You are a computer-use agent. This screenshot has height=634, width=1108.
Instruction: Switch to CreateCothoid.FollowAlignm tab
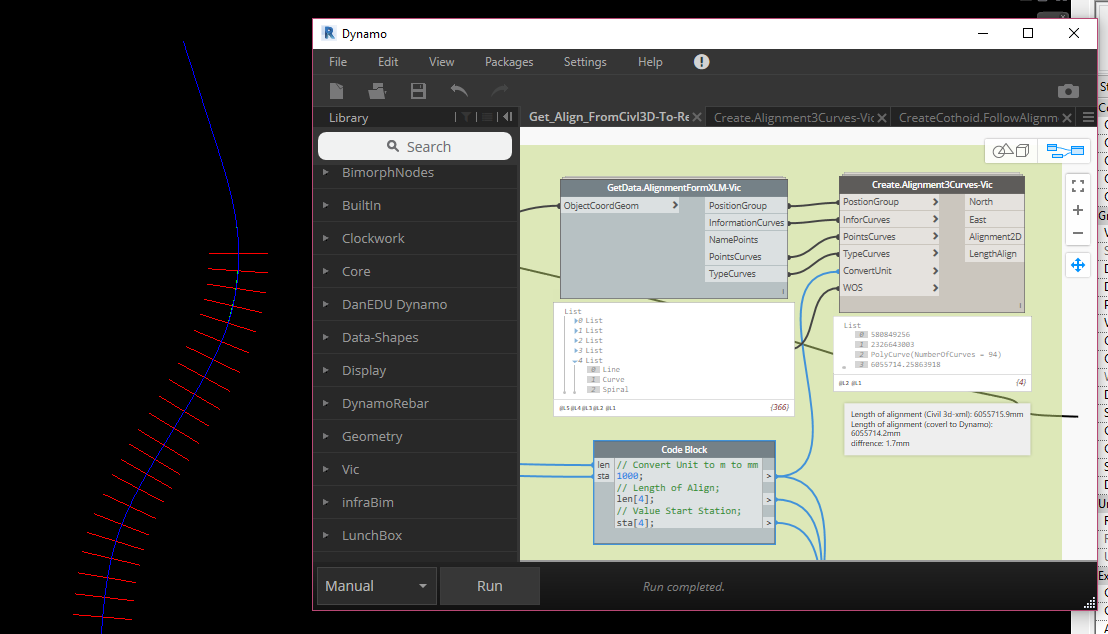[x=978, y=117]
